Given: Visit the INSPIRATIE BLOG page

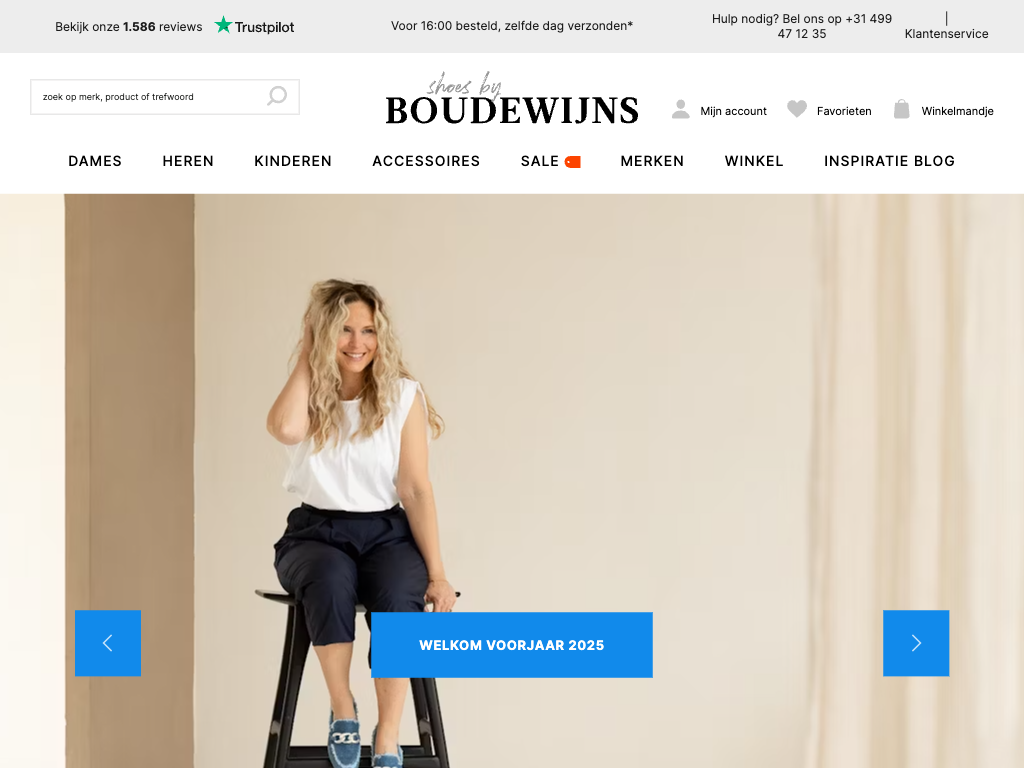Looking at the screenshot, I should (889, 161).
